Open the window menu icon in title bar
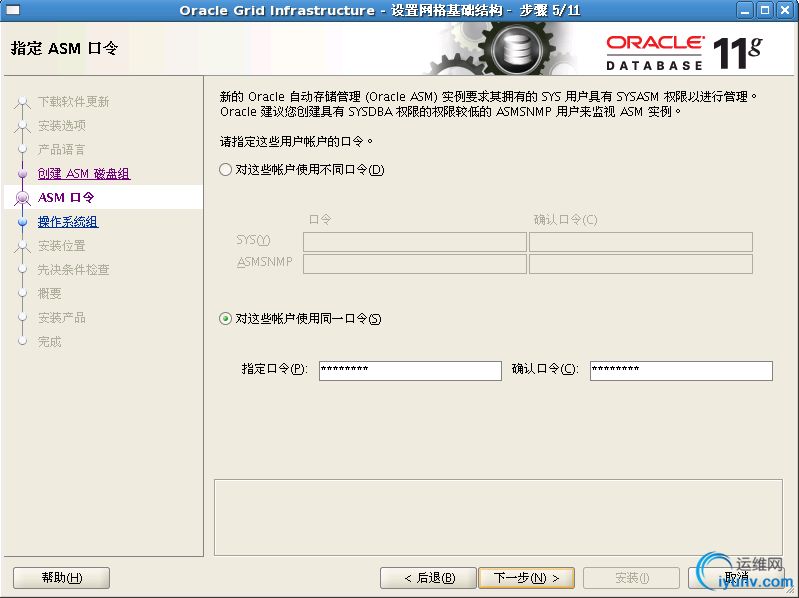The image size is (799, 598). (x=12, y=10)
